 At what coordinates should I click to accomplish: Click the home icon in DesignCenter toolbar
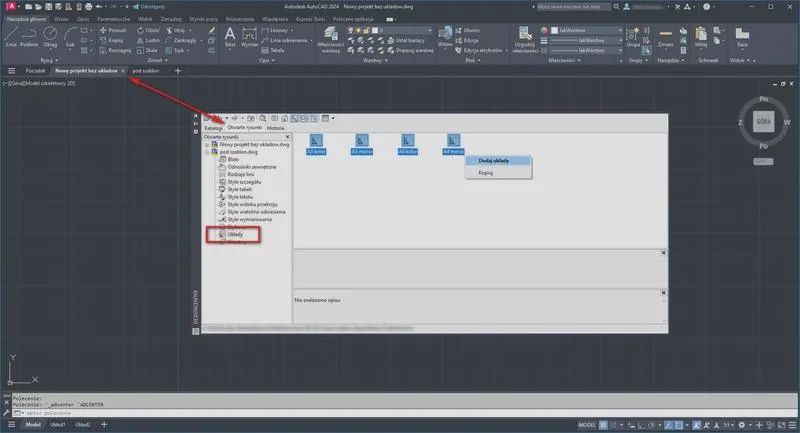(284, 118)
